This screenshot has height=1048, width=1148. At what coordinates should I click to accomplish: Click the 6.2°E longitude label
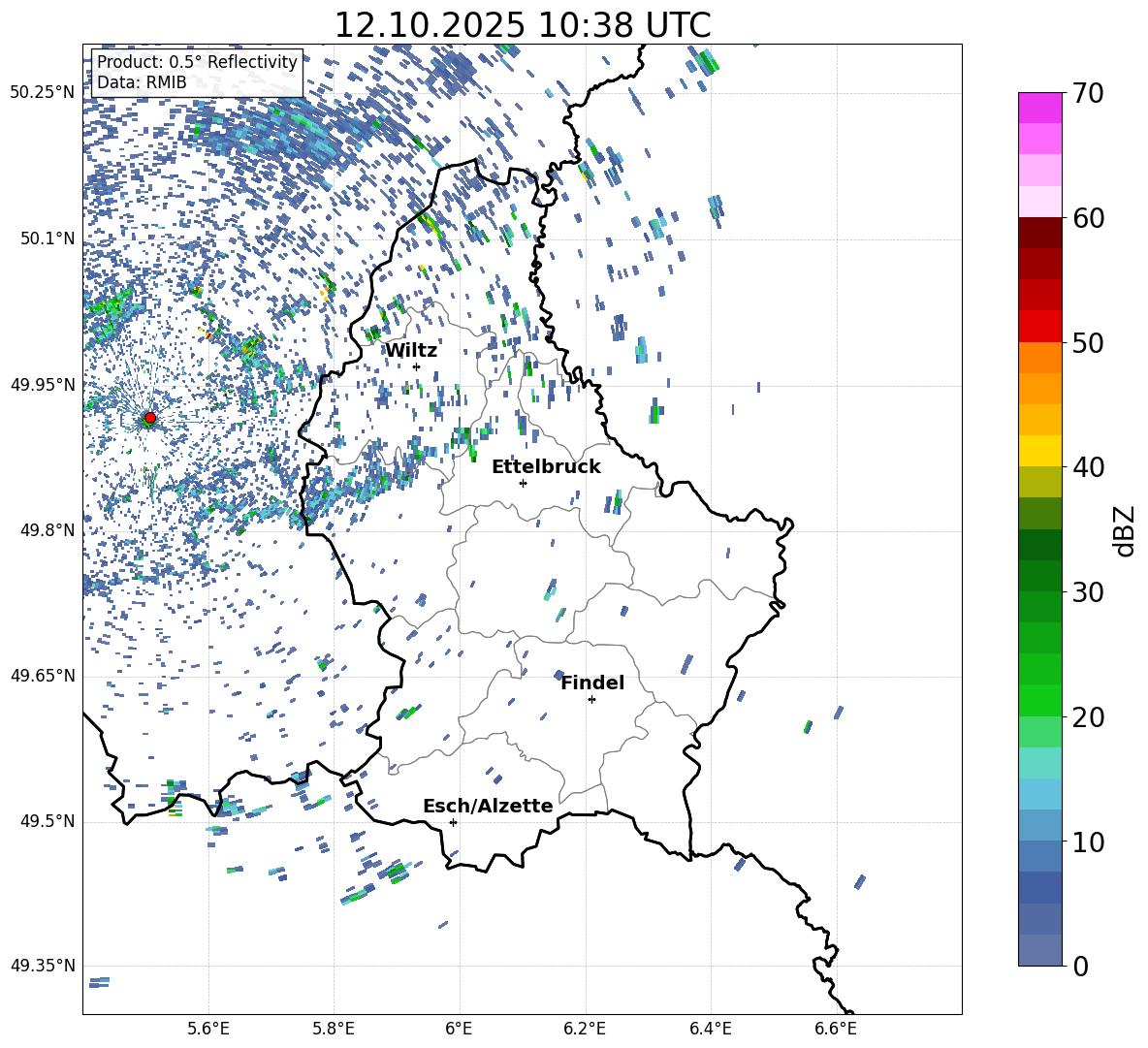(585, 1029)
